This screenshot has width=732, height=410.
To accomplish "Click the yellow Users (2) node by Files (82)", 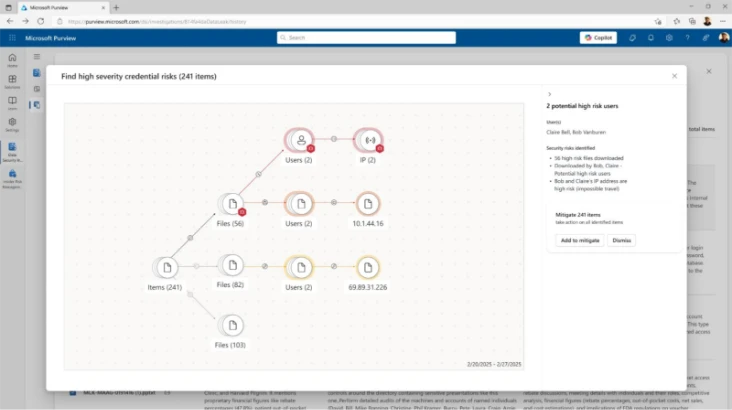I will point(300,268).
